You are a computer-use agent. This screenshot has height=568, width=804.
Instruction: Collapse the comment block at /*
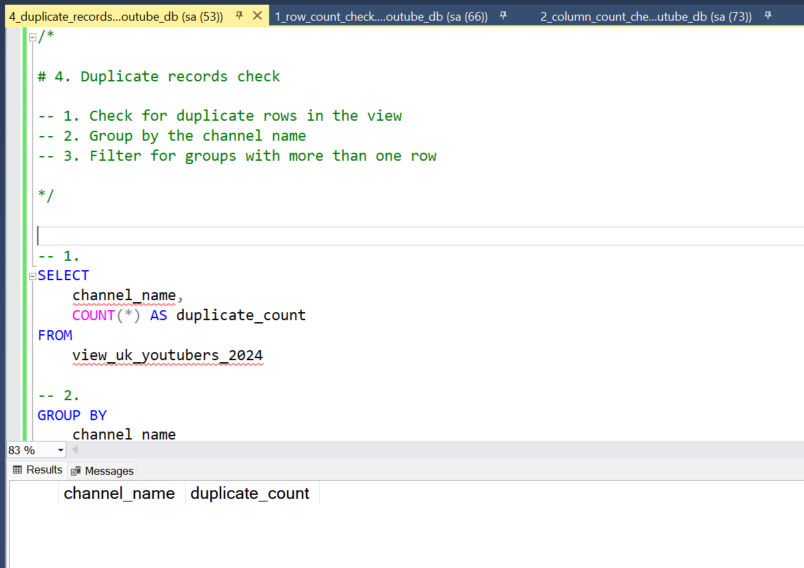[33, 37]
